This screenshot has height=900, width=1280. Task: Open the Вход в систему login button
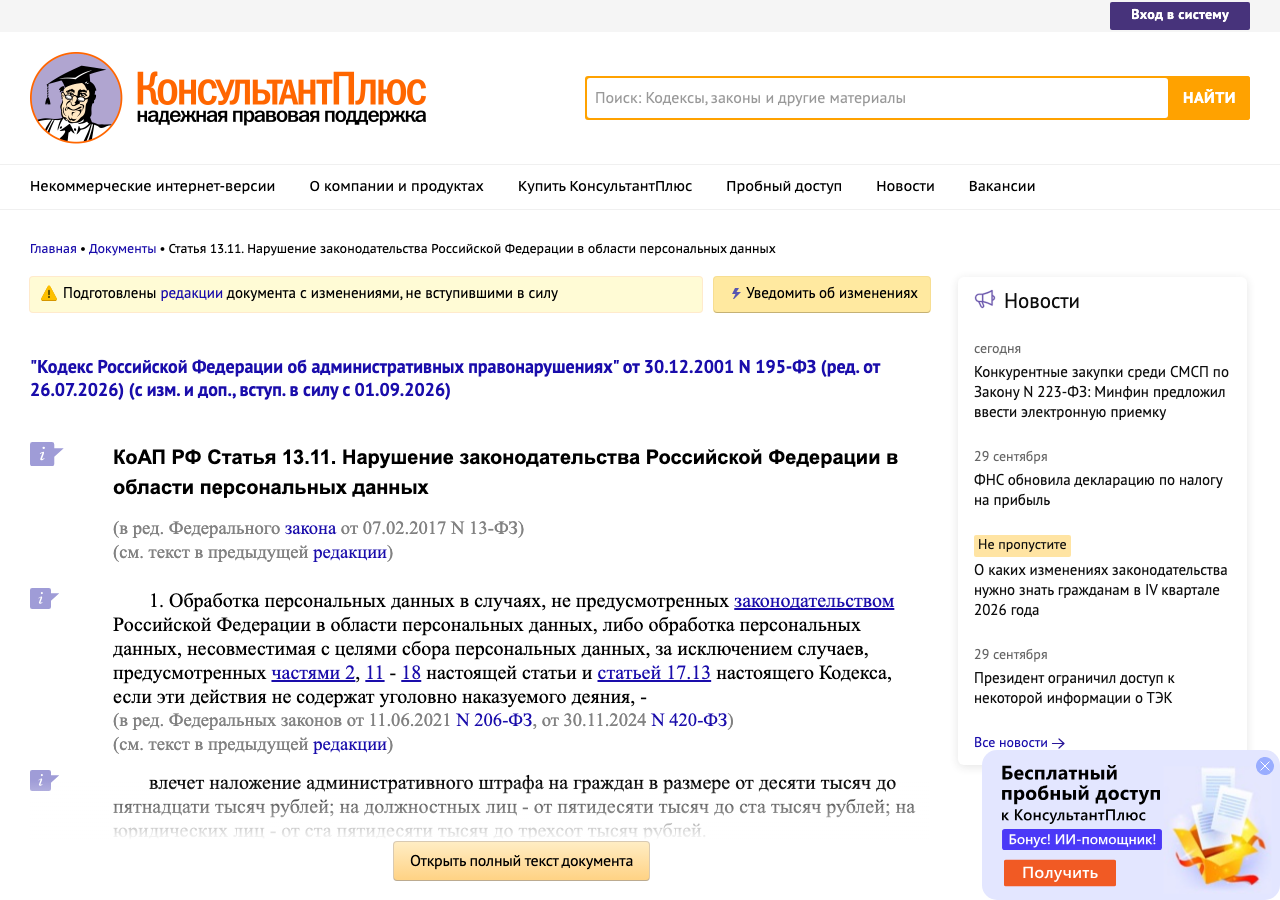coord(1180,15)
